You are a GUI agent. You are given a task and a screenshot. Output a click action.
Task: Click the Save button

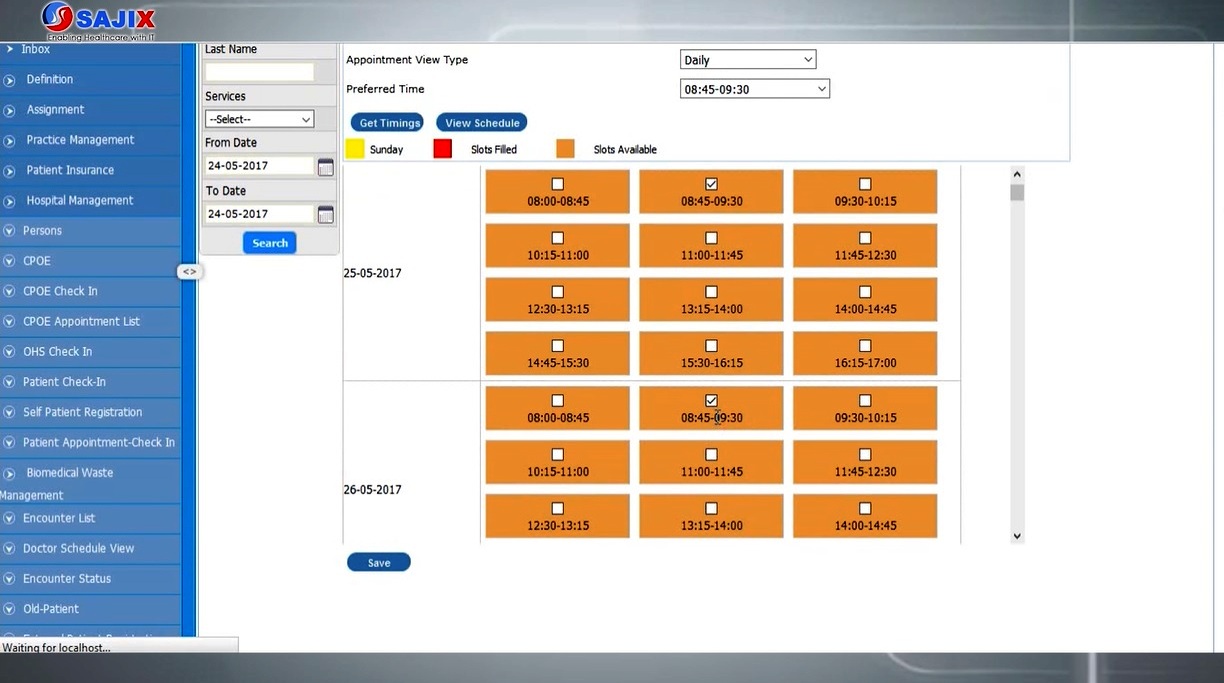coord(378,563)
